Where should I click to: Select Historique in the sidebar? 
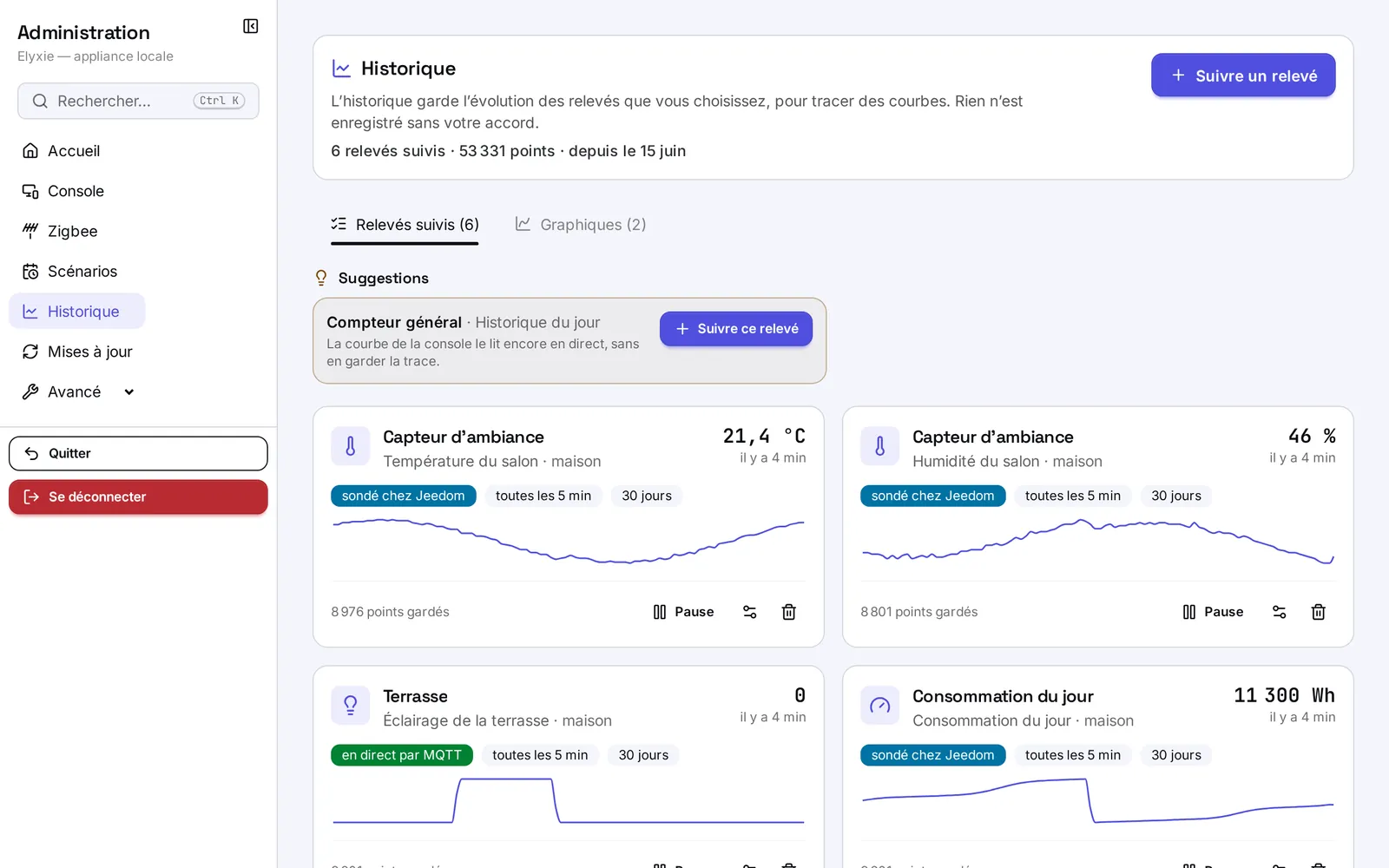(x=76, y=312)
